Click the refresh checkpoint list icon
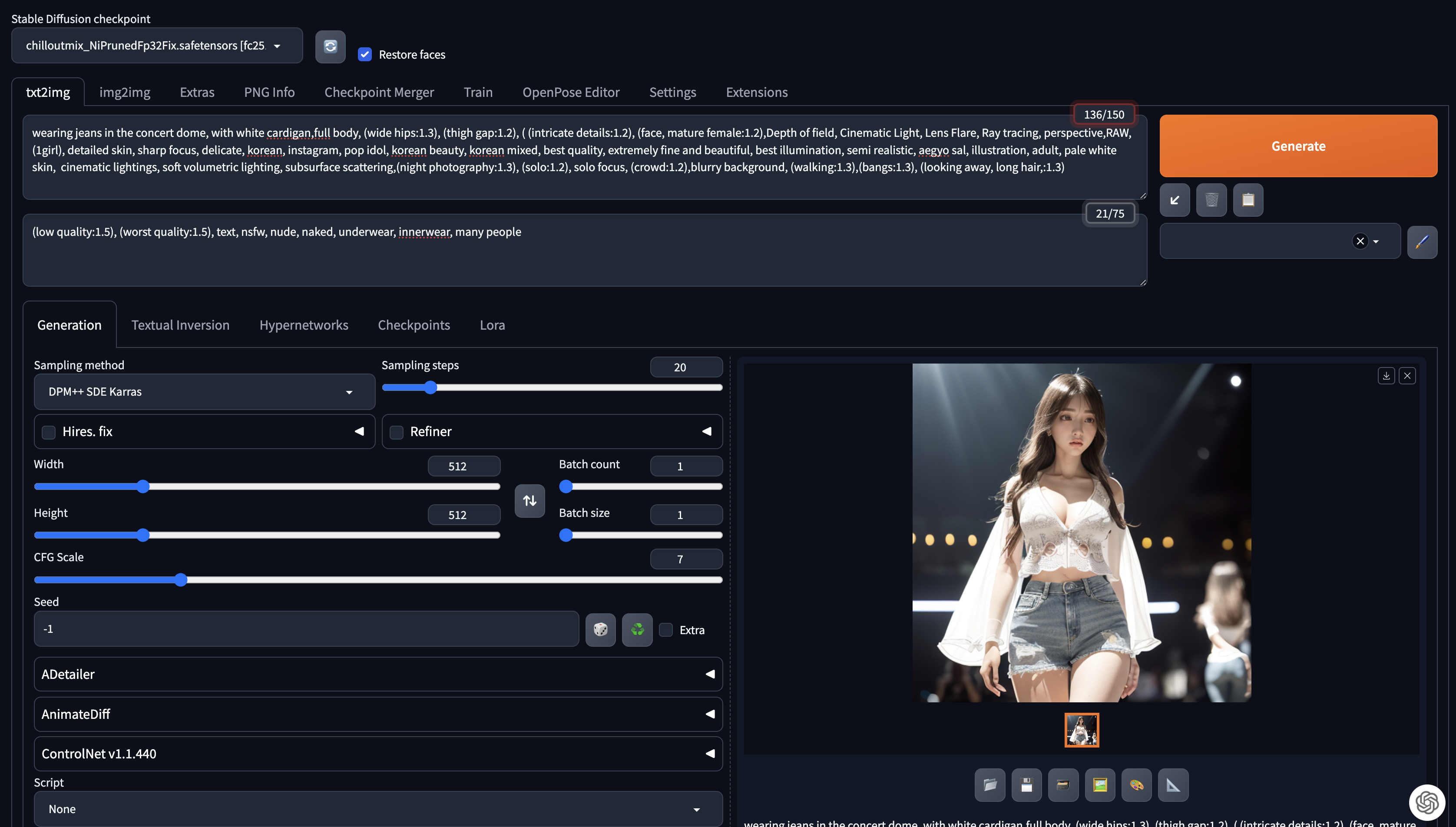The image size is (1456, 827). [x=330, y=46]
